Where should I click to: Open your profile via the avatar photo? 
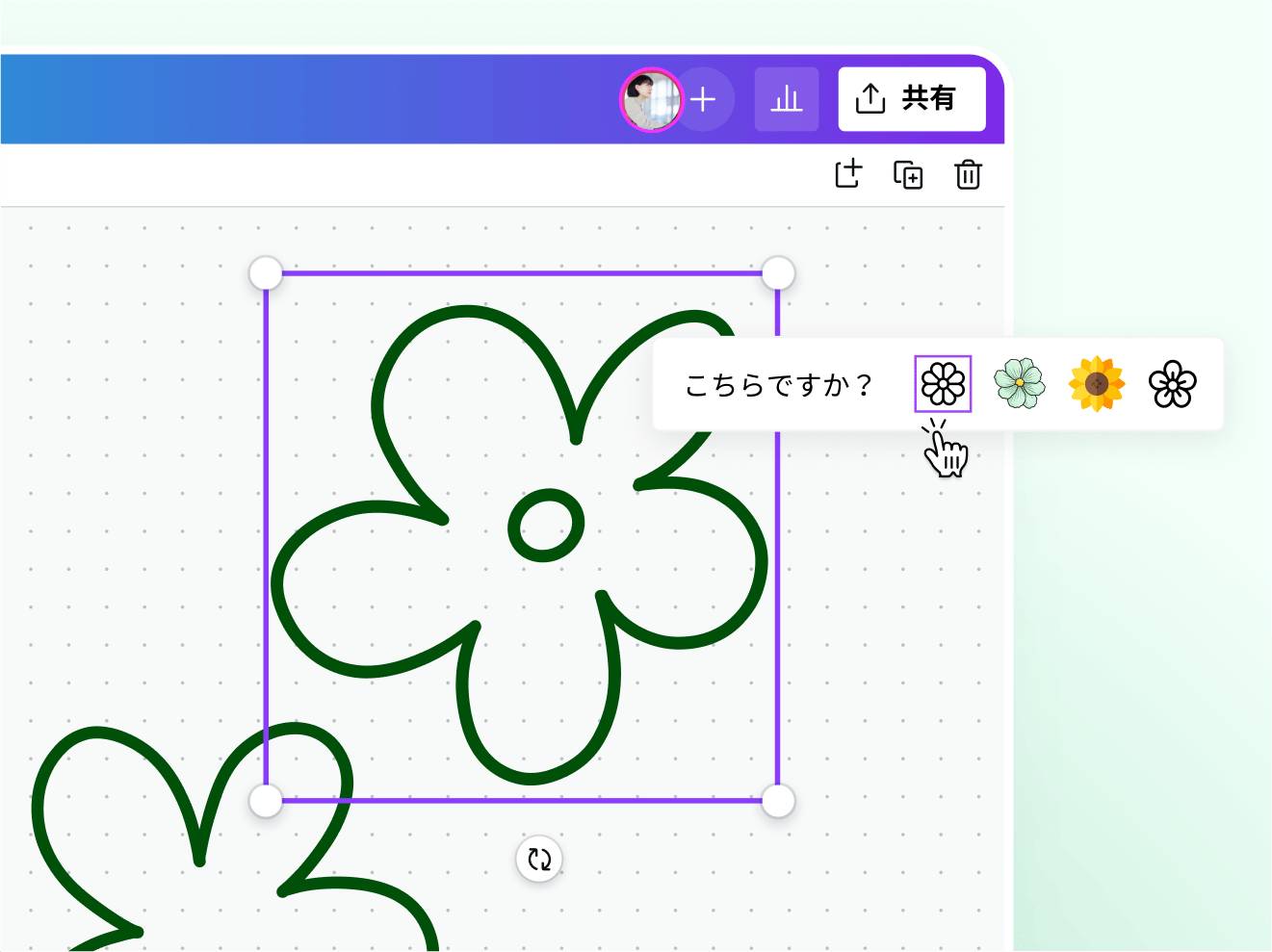click(652, 98)
